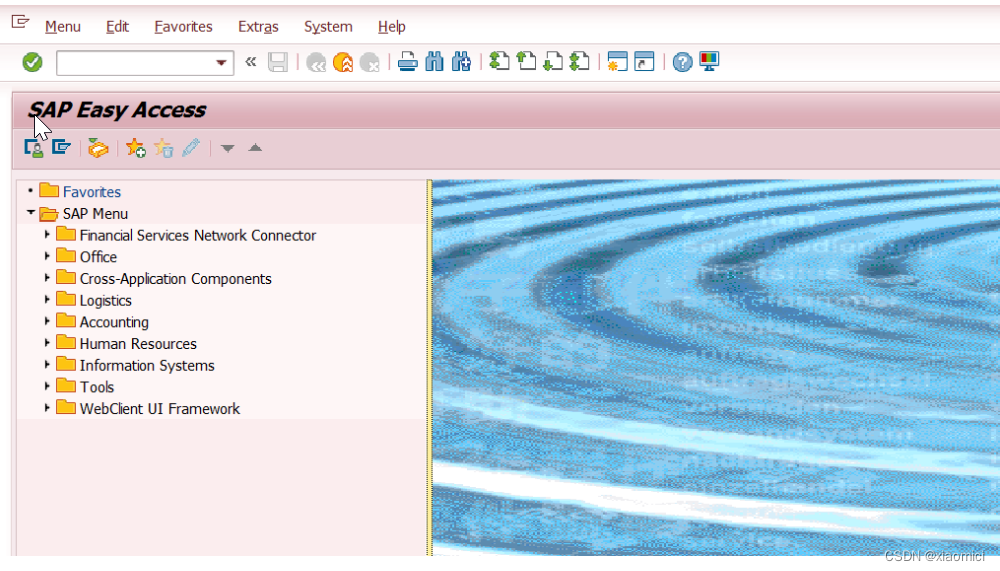
Task: Move favorite up arrow icon
Action: tap(255, 148)
